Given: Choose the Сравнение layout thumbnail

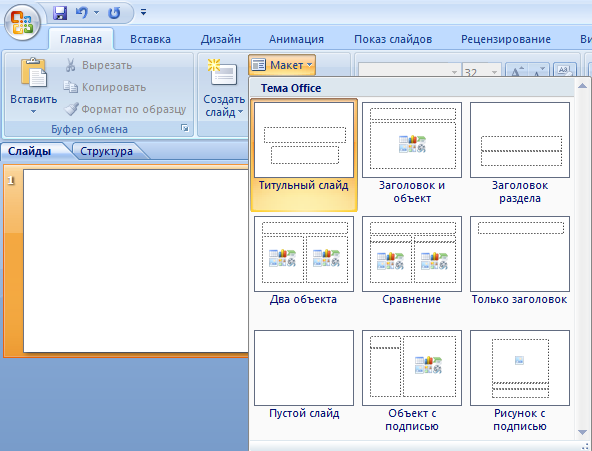Looking at the screenshot, I should (412, 260).
